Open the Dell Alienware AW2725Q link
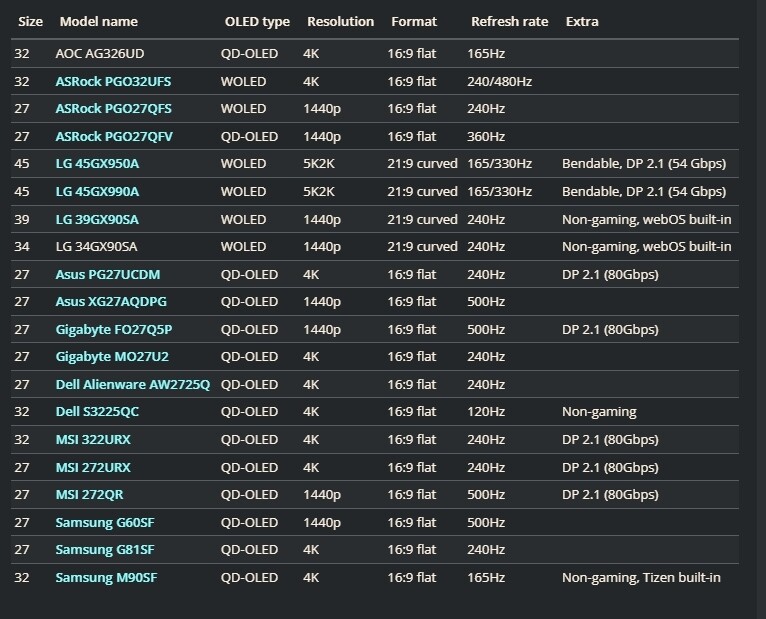Image resolution: width=766 pixels, height=619 pixels. pyautogui.click(x=132, y=384)
